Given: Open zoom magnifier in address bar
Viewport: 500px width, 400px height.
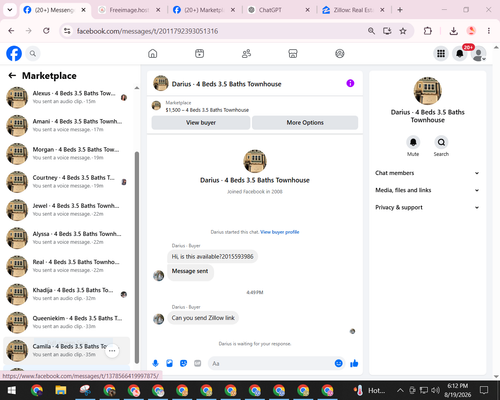Looking at the screenshot, I should (371, 31).
